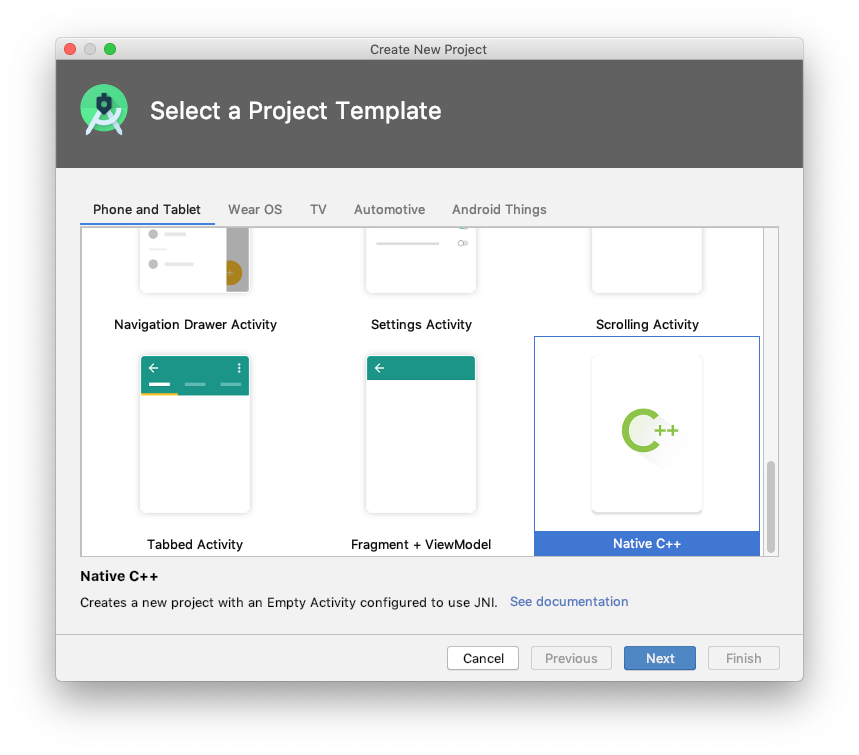This screenshot has width=859, height=755.
Task: Click three-dot menu in Tabbed Activity preview
Action: pos(239,368)
